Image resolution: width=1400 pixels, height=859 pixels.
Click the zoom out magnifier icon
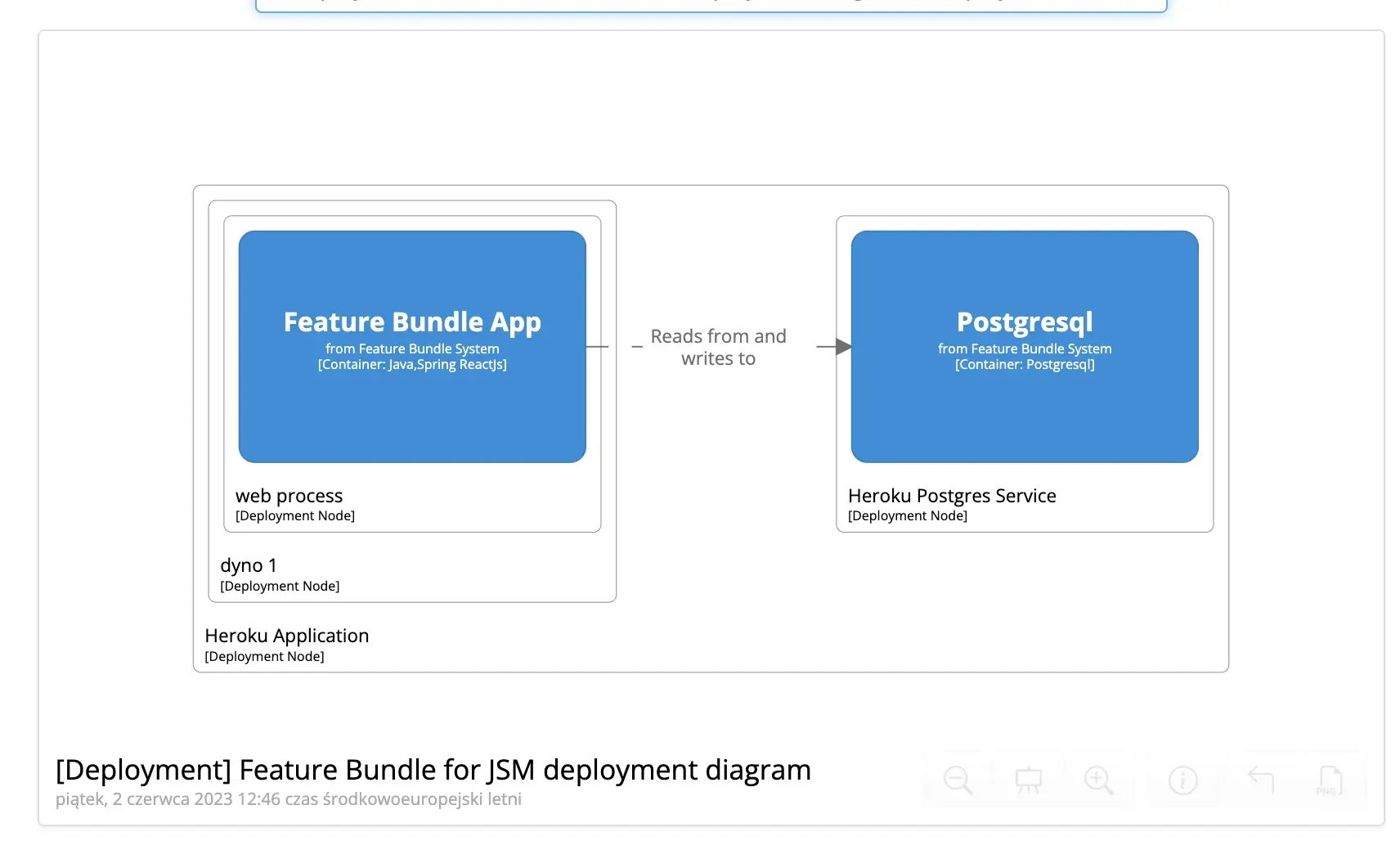(958, 780)
